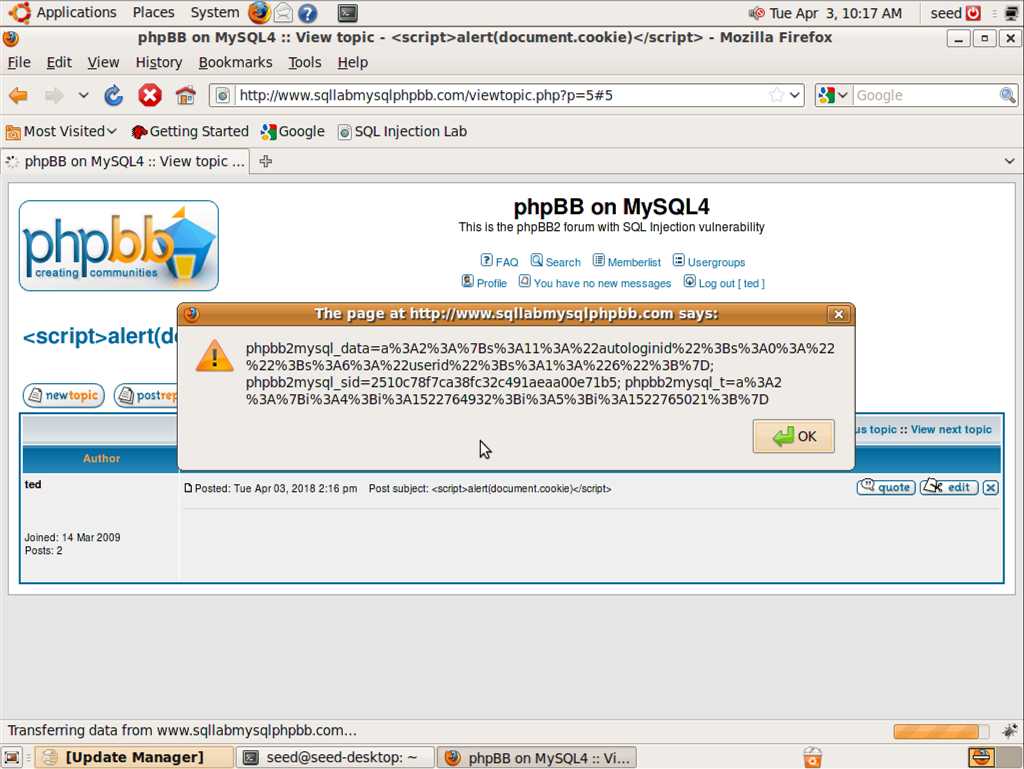Image resolution: width=1024 pixels, height=769 pixels.
Task: Close the alert dialog with X
Action: (x=839, y=315)
